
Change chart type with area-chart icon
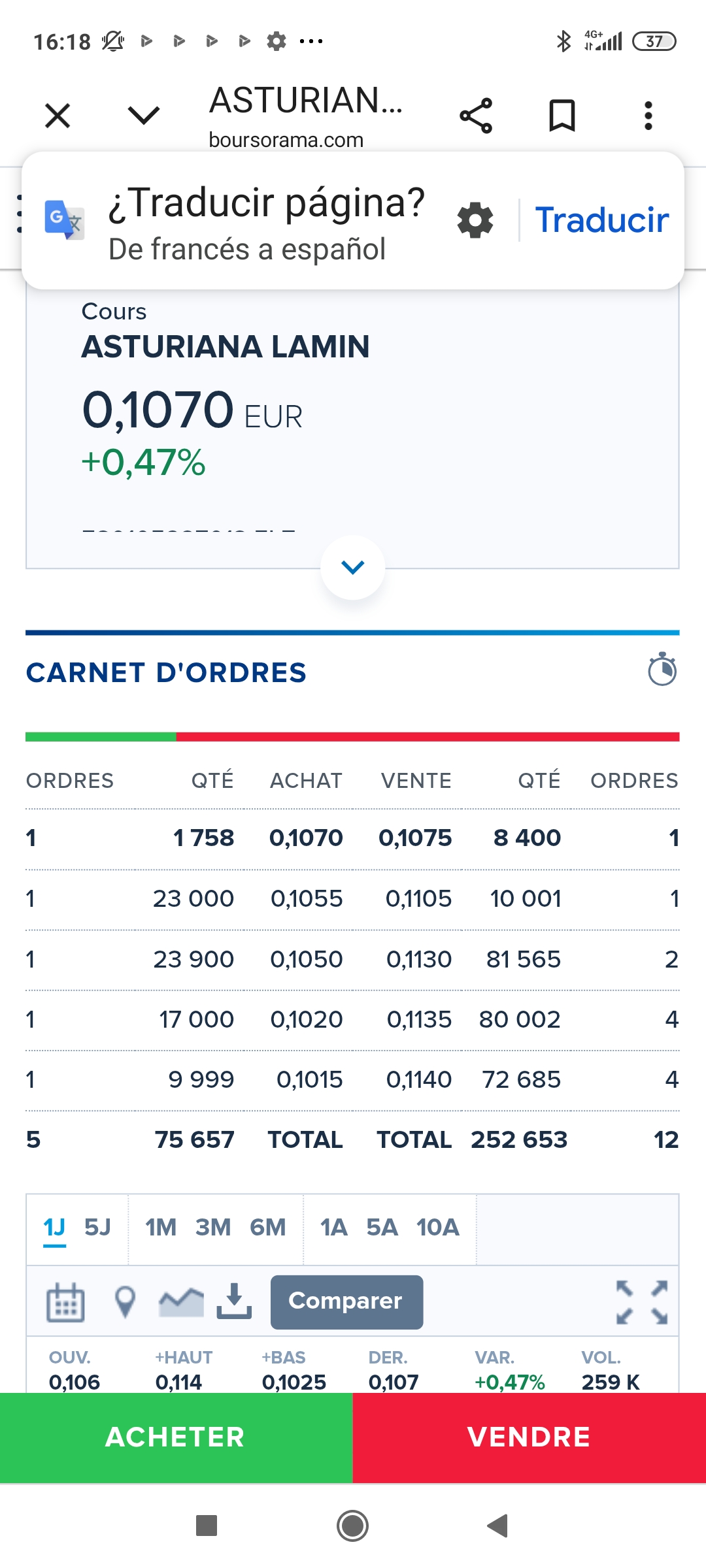click(x=180, y=1302)
